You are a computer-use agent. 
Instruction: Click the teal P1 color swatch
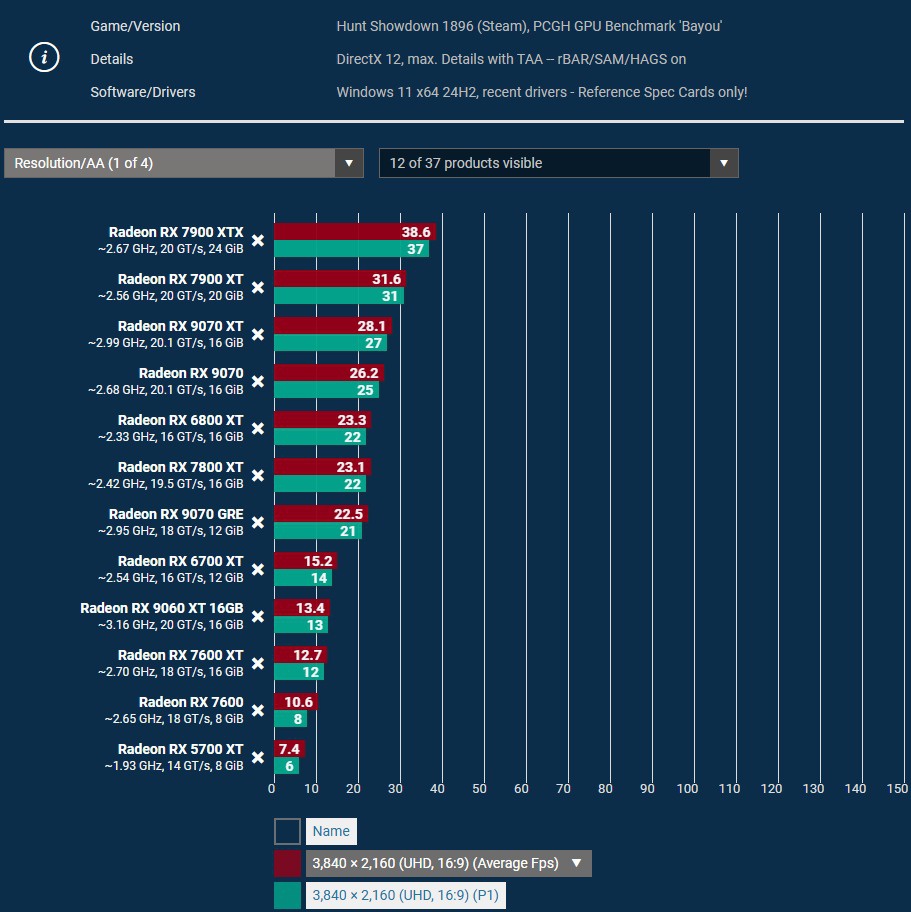[287, 895]
